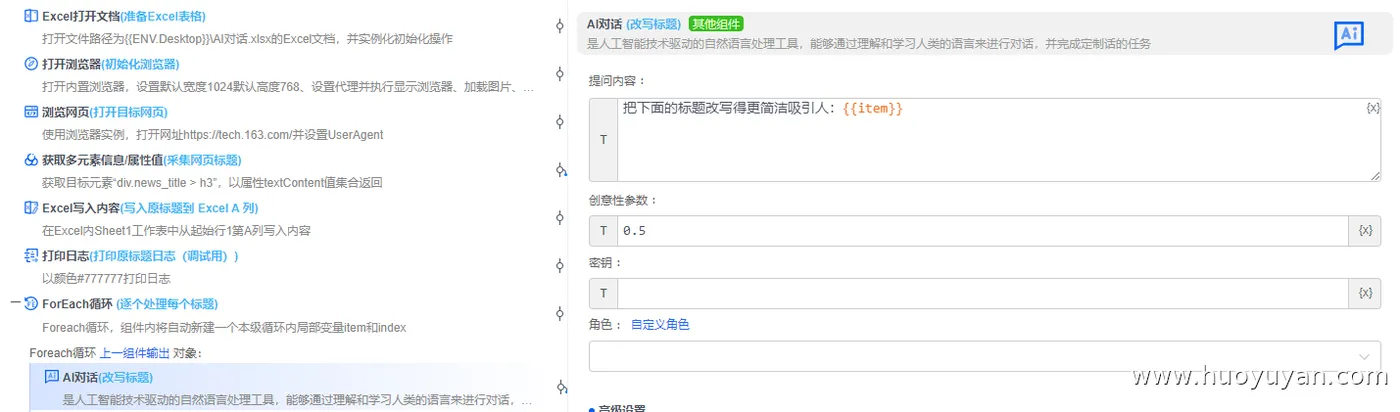Click the 打开浏览器 compass icon

pos(31,64)
